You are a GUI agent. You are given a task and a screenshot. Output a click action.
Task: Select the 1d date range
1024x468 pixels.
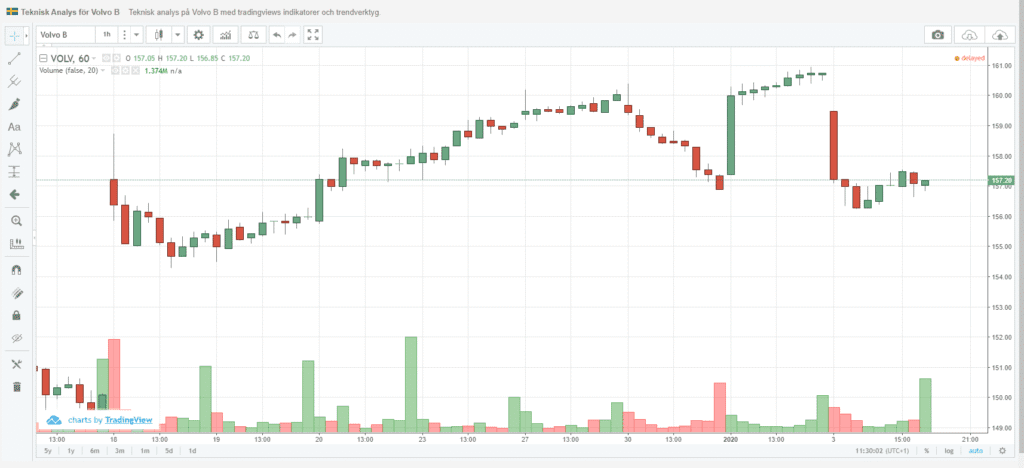192,451
